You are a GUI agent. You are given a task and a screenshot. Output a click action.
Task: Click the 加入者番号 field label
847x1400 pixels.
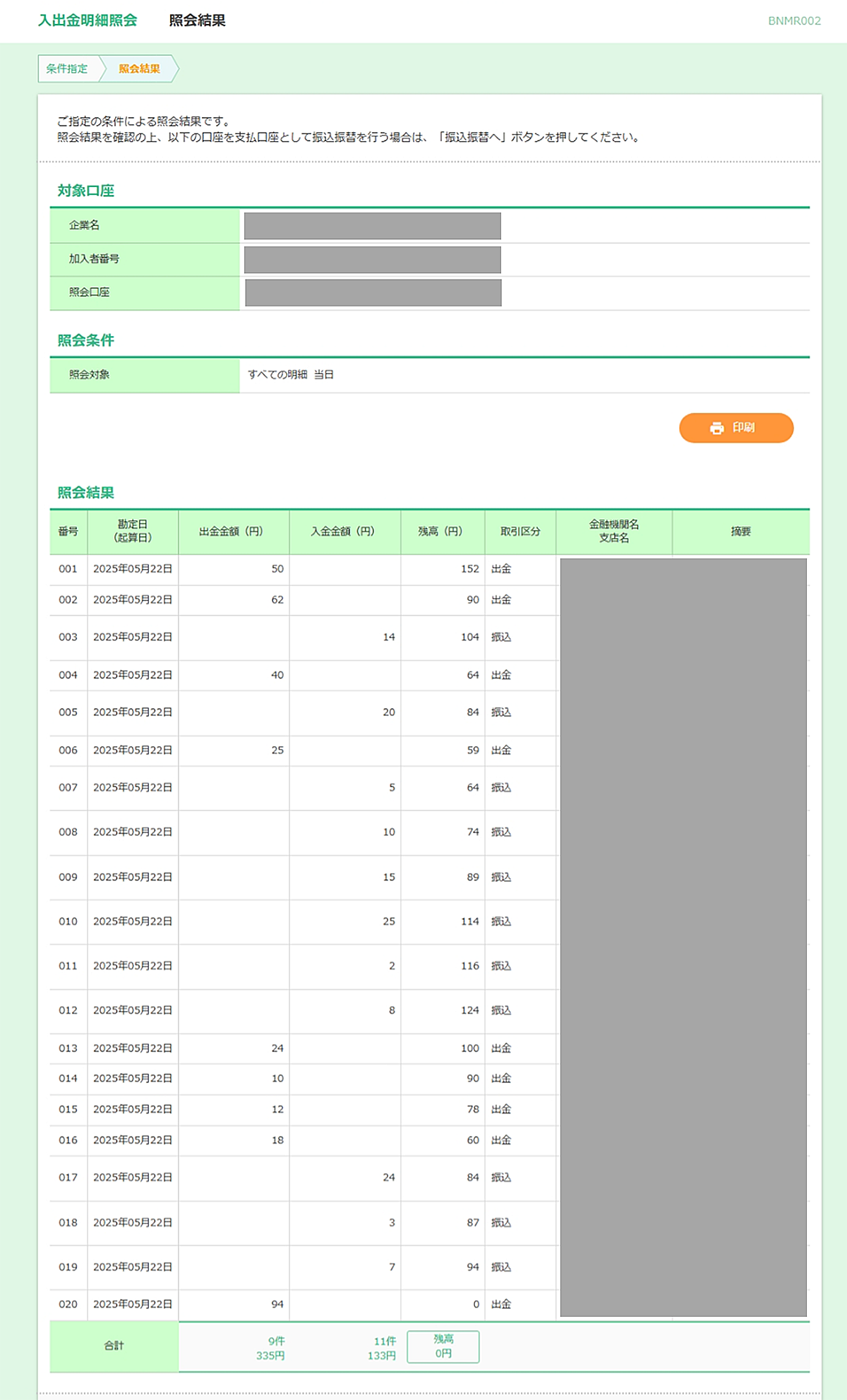tap(94, 259)
